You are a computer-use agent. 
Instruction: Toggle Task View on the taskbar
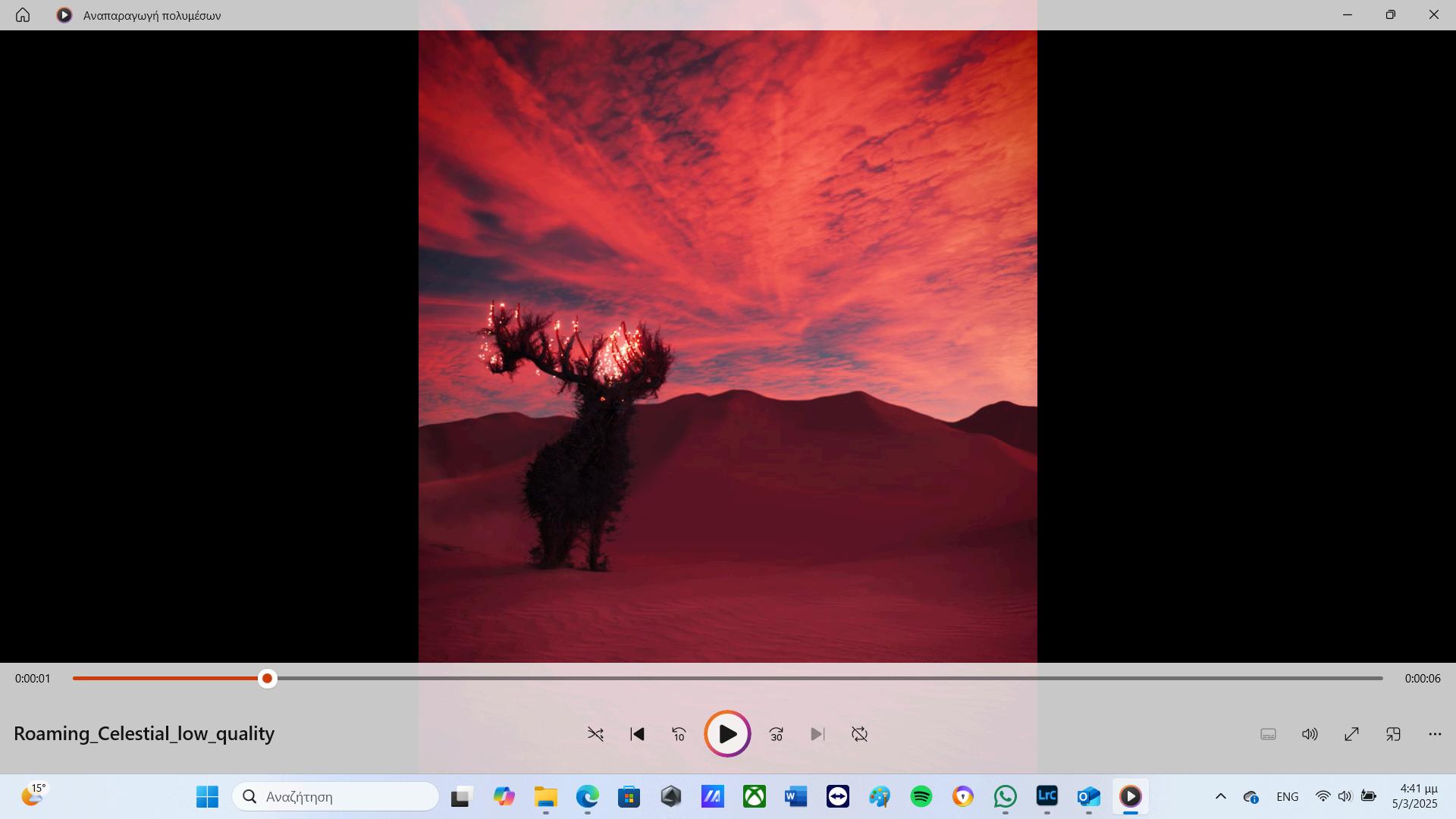(460, 796)
